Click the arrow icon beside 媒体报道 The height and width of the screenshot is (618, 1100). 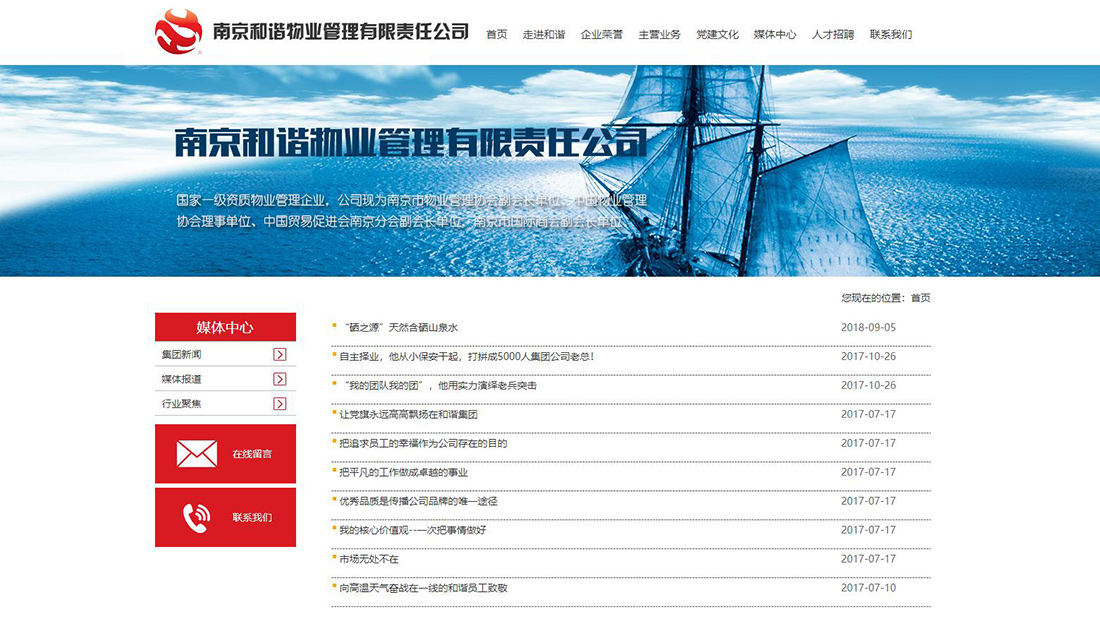tap(280, 379)
